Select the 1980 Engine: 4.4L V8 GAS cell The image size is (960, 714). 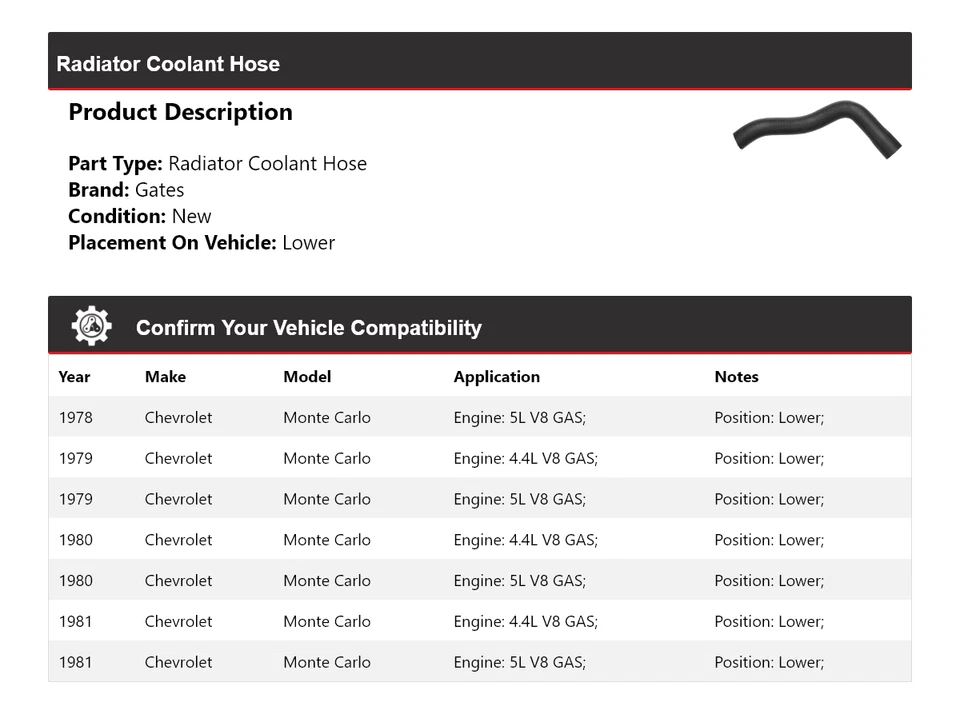pyautogui.click(x=525, y=540)
